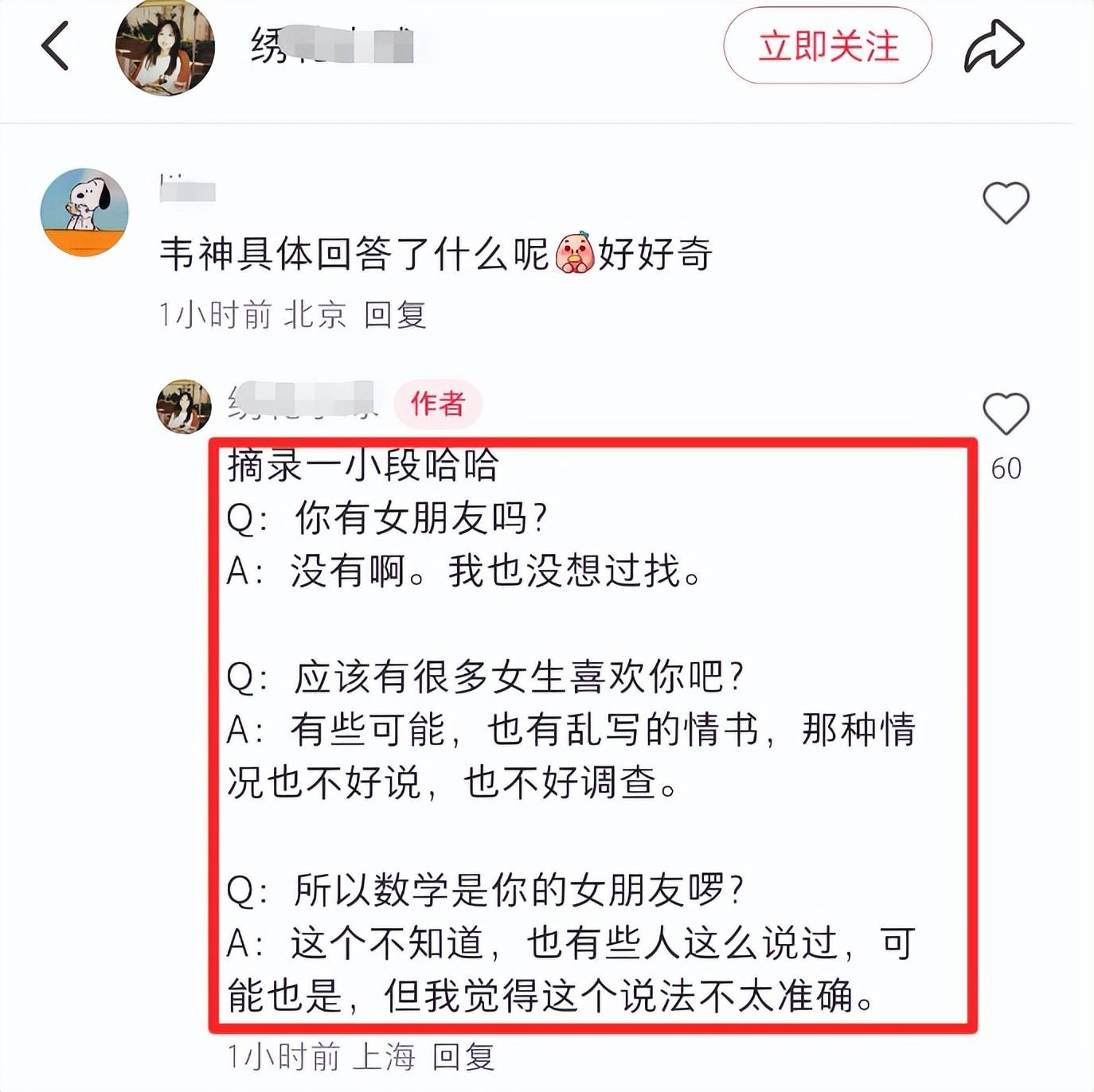This screenshot has height=1092, width=1094.
Task: Tap the reply text starting 摘录一小段哈哈
Action: [363, 466]
